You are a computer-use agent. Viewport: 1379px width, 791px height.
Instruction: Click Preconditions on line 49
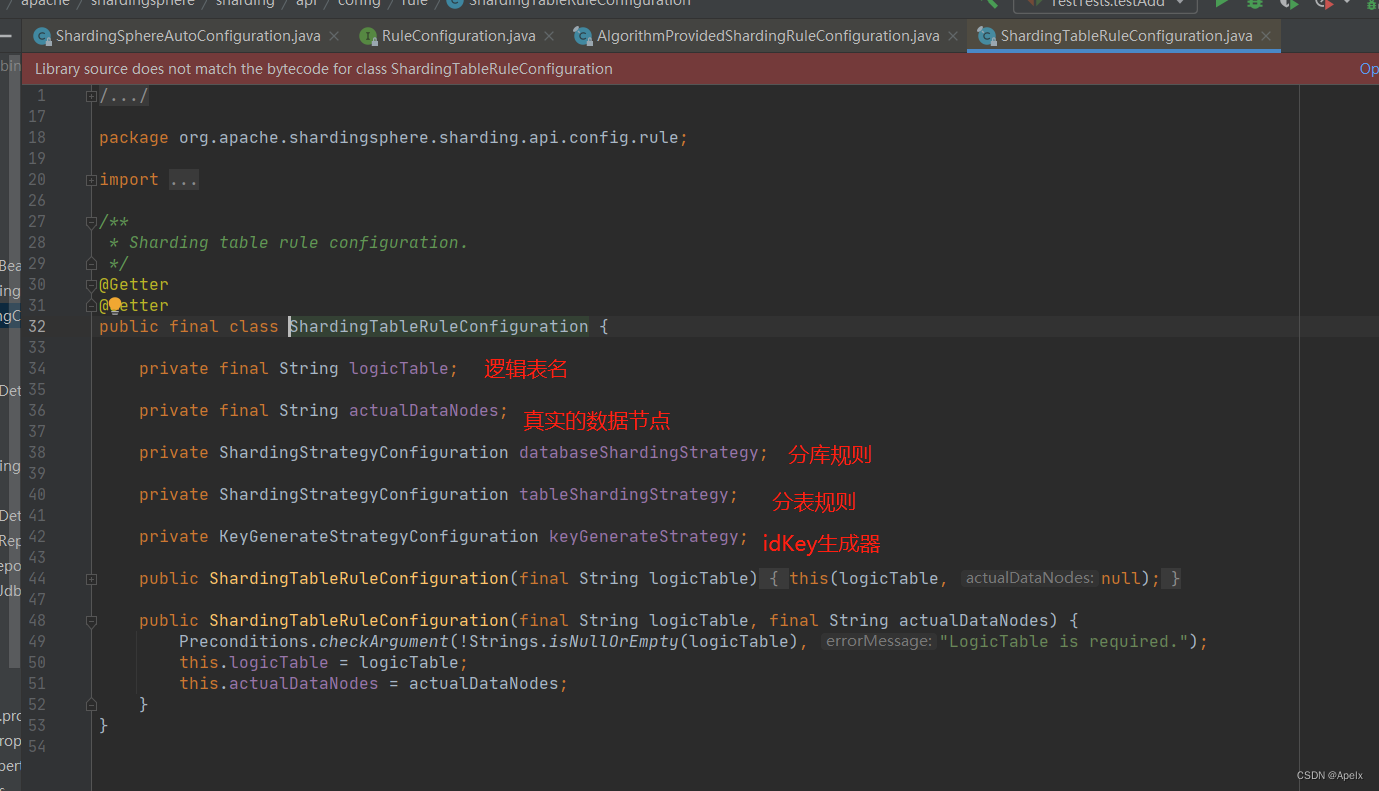pos(244,642)
